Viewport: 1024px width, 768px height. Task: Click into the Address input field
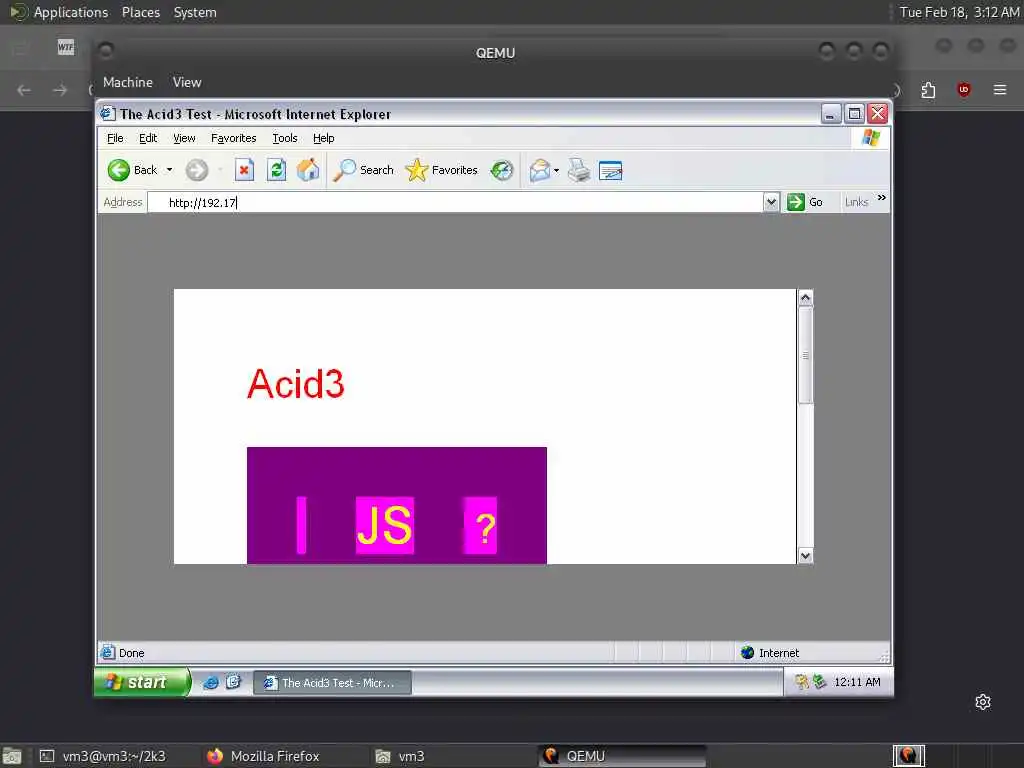pyautogui.click(x=455, y=202)
